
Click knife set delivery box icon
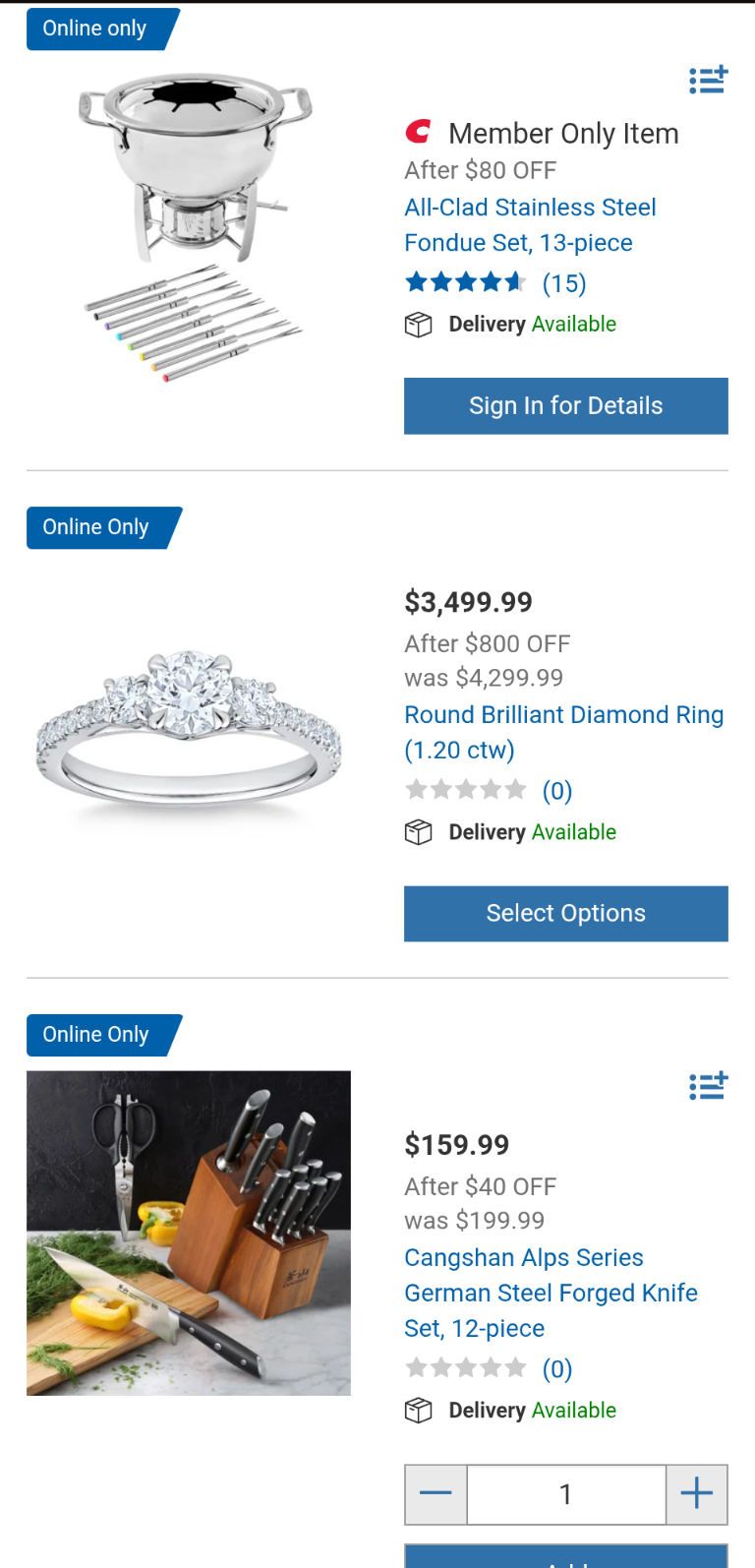point(419,1411)
